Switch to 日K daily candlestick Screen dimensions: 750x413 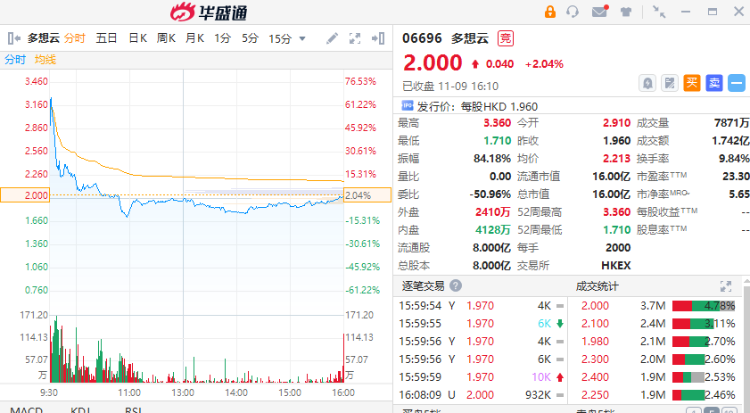click(138, 38)
